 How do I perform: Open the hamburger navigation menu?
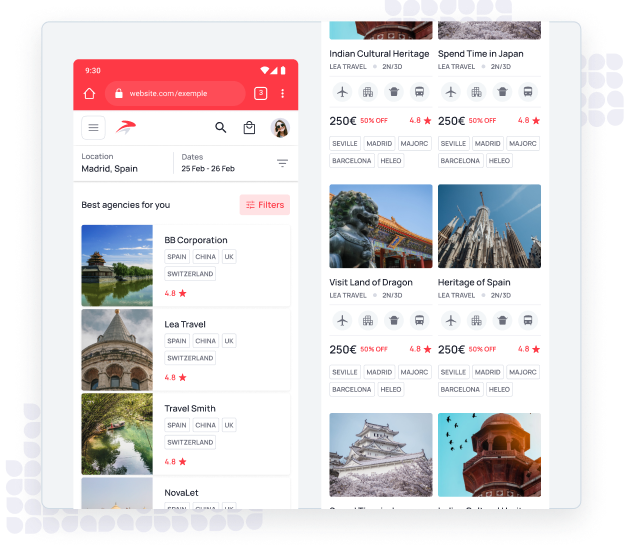coord(93,128)
